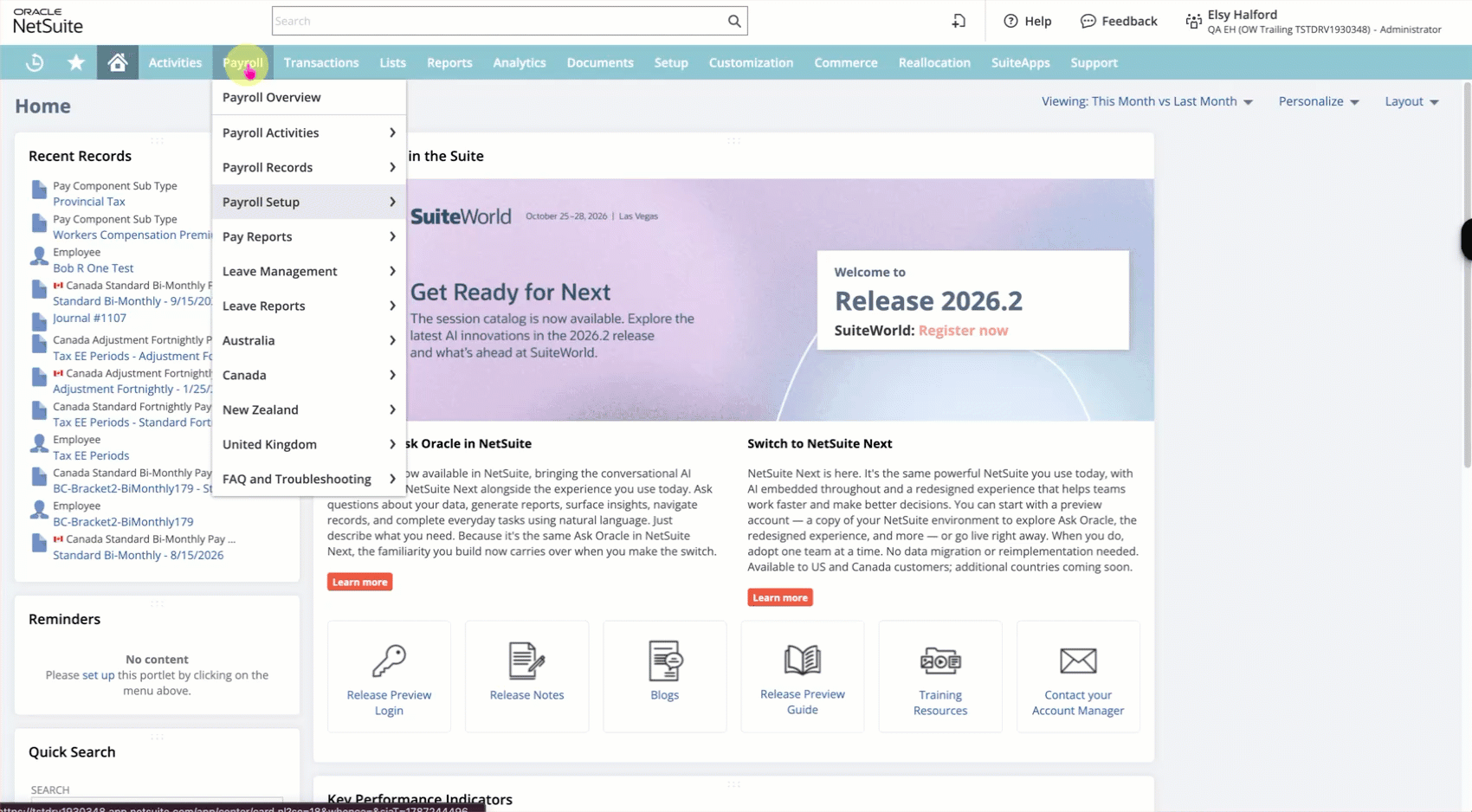Select FAQ and Troubleshooting menu item

[309, 479]
